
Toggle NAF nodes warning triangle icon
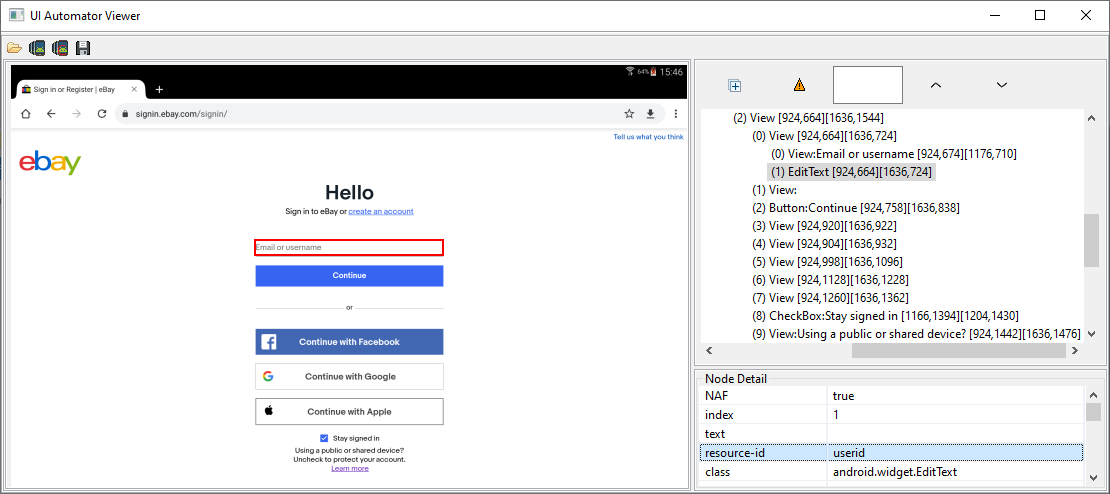(x=799, y=86)
